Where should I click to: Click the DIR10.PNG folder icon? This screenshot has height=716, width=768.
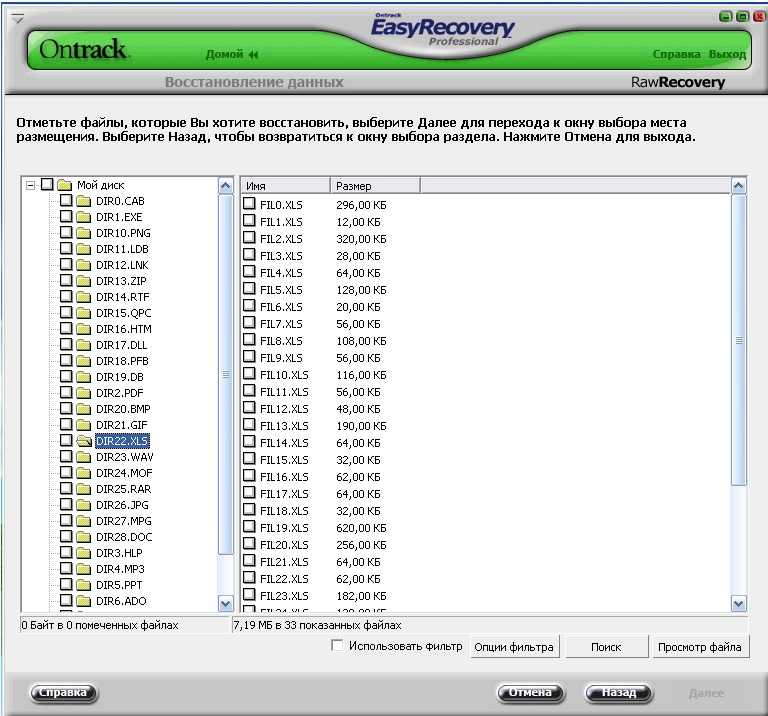[84, 233]
